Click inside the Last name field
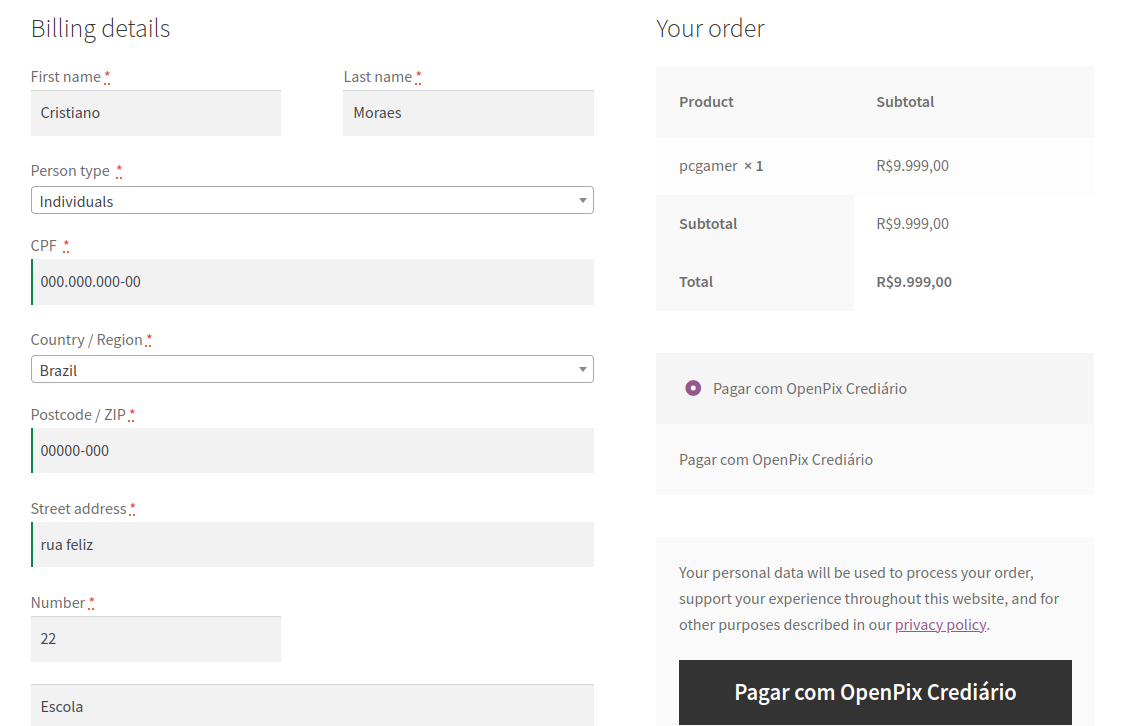Screen dimensions: 1147x726 point(468,112)
